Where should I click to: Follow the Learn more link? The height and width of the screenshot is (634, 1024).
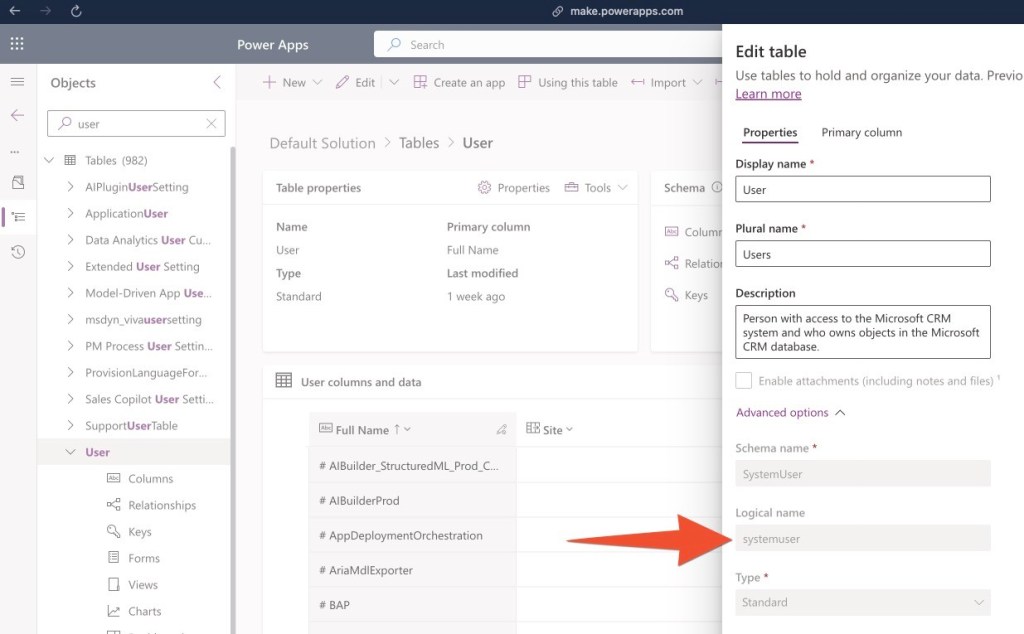click(768, 94)
